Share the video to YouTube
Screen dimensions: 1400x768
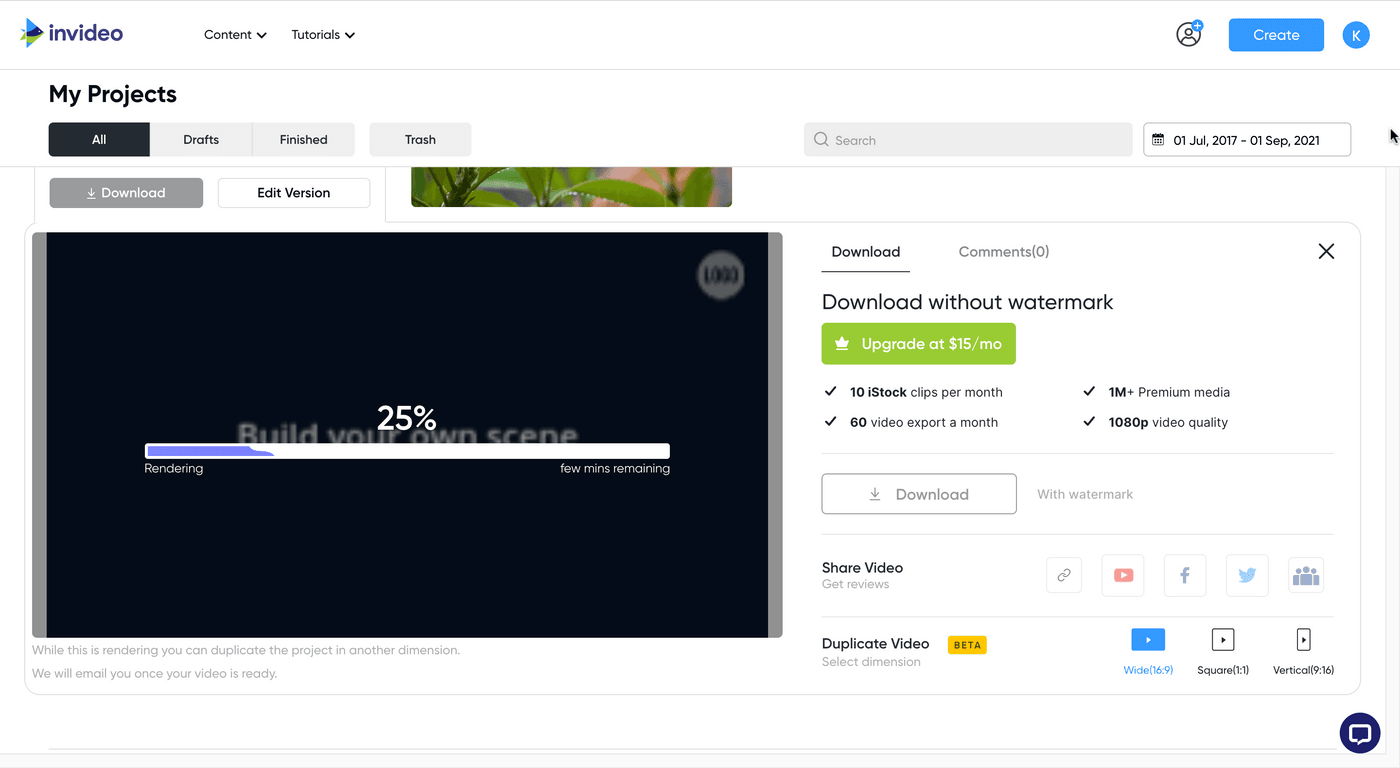pyautogui.click(x=1122, y=575)
